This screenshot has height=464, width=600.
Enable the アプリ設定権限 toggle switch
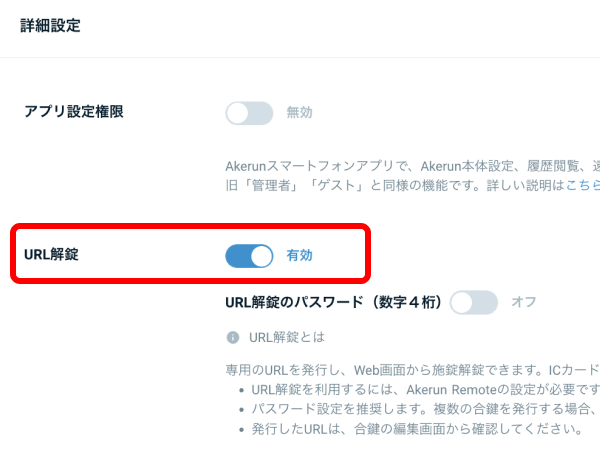coord(249,113)
